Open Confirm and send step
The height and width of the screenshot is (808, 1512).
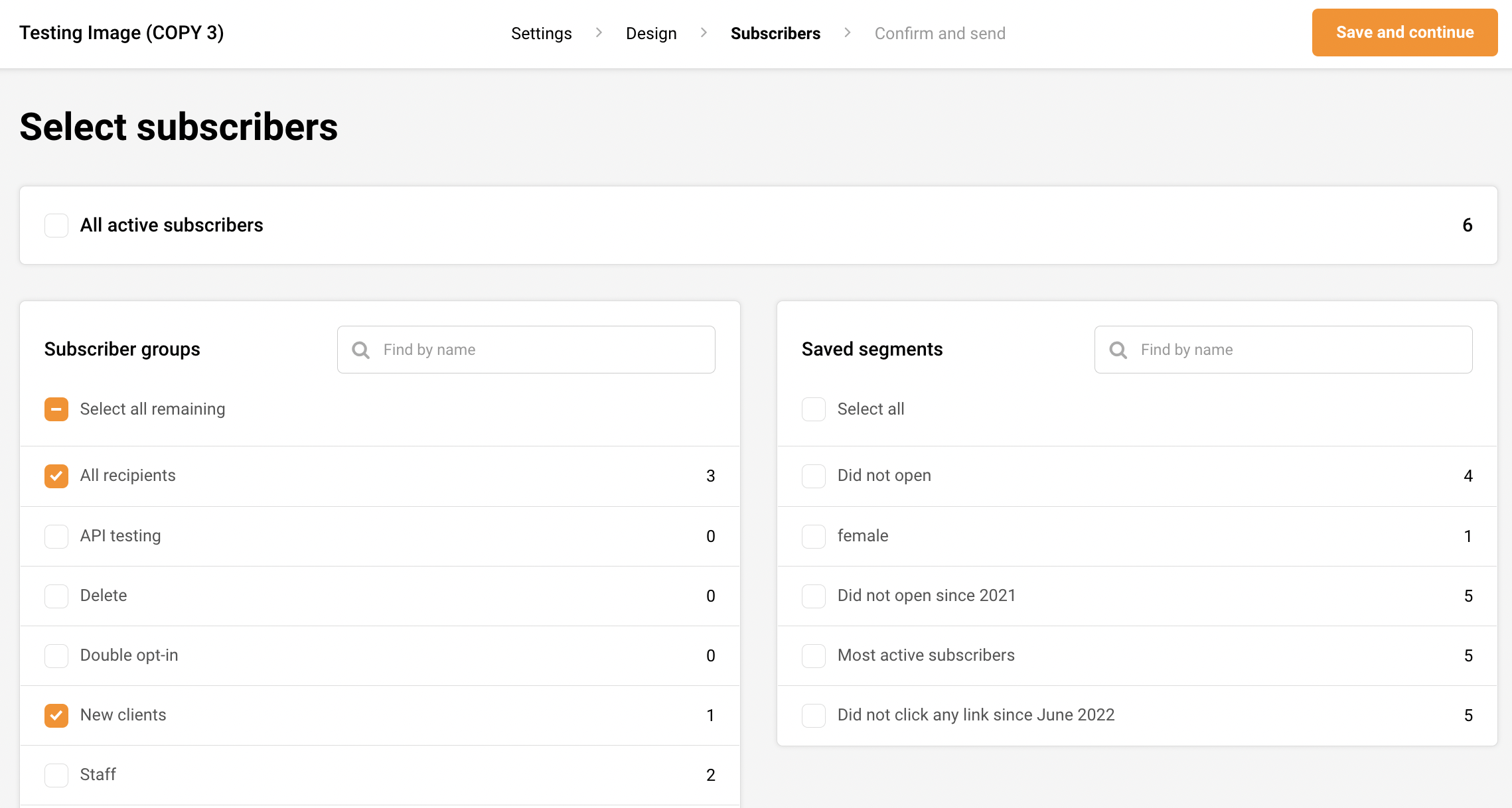tap(939, 33)
